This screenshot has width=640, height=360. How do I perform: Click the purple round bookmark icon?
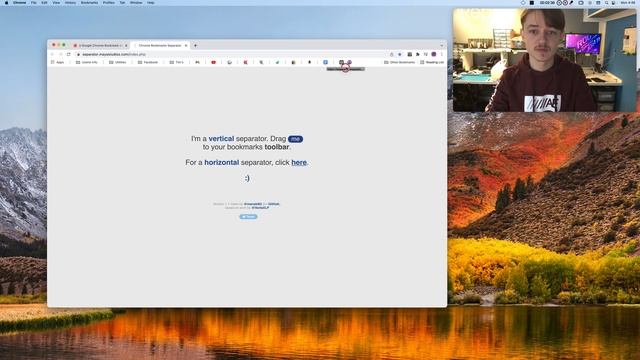click(x=349, y=62)
